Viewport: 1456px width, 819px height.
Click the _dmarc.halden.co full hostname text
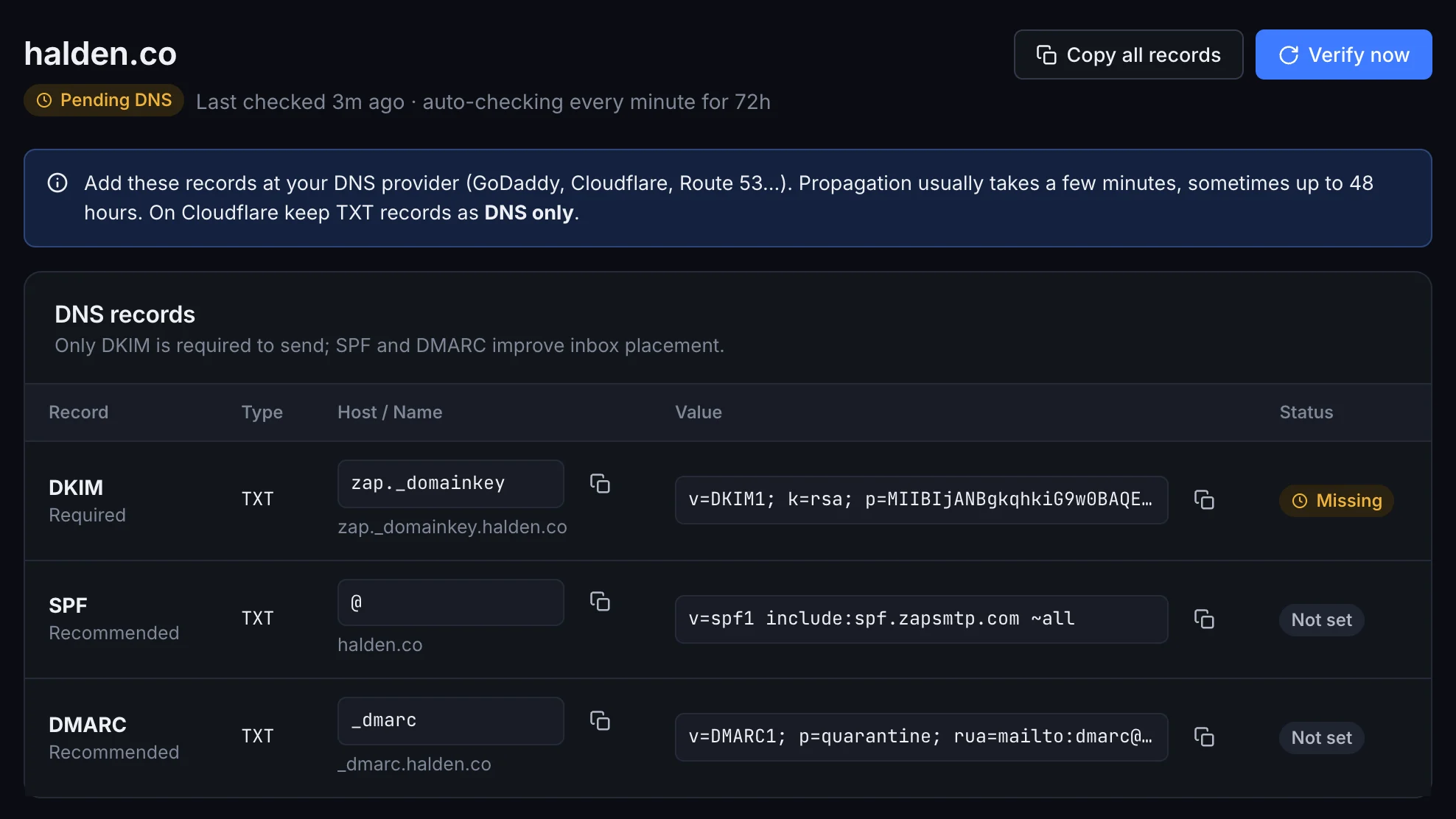pyautogui.click(x=414, y=764)
